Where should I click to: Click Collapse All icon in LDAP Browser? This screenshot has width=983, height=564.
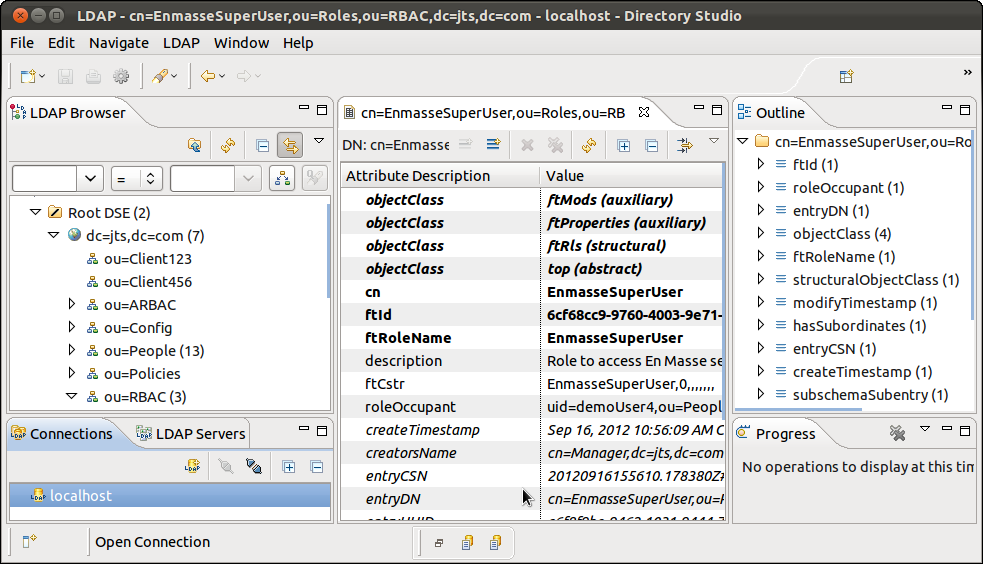click(262, 146)
